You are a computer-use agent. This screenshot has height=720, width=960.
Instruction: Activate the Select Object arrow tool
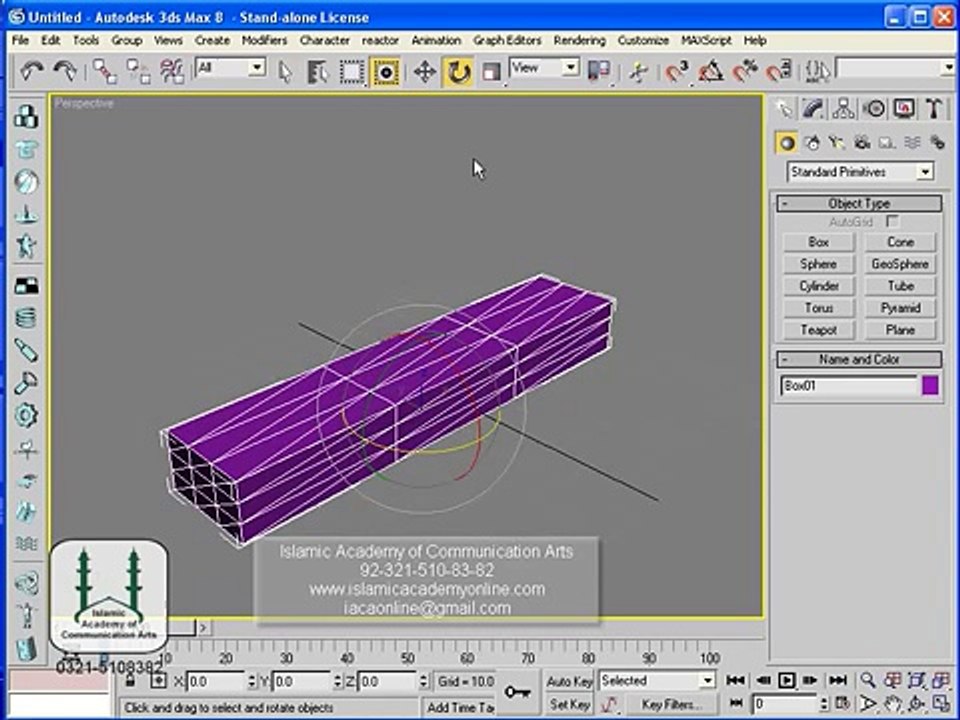pos(285,72)
